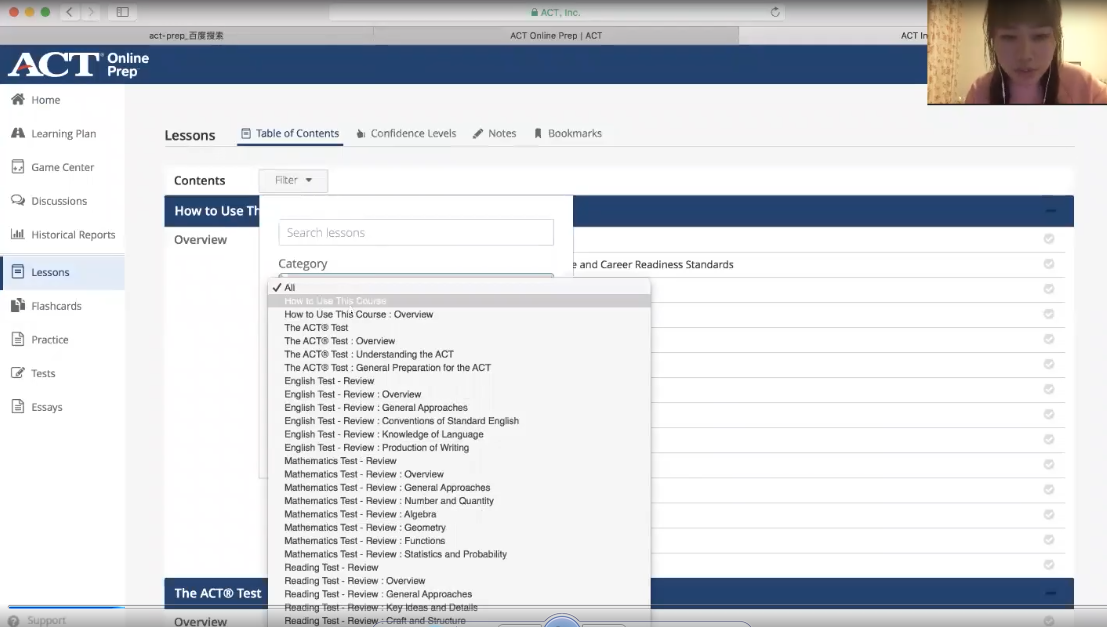Open the Learning Plan binoculars icon
This screenshot has height=627, width=1107.
point(18,133)
